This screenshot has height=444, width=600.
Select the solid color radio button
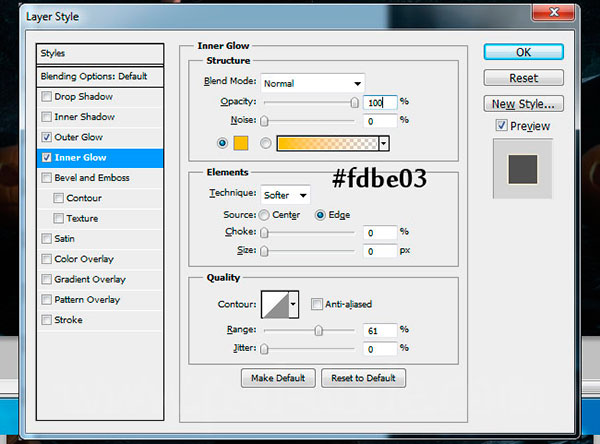pyautogui.click(x=222, y=143)
